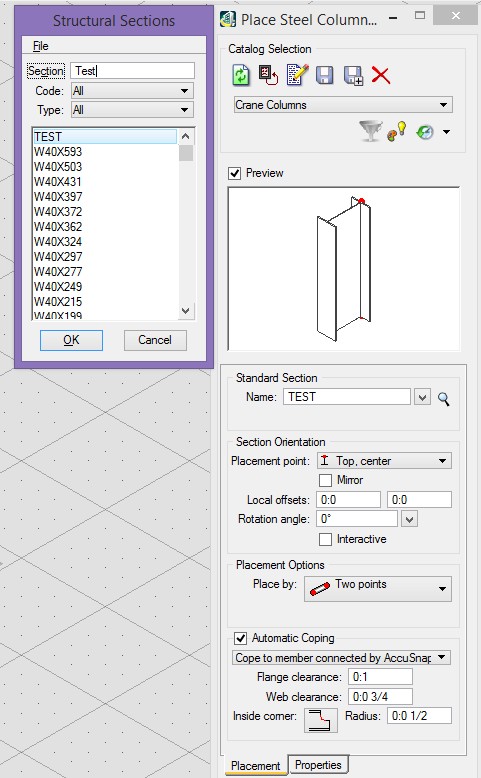481x778 pixels.
Task: Click the red X delete catalog icon
Action: 381,75
